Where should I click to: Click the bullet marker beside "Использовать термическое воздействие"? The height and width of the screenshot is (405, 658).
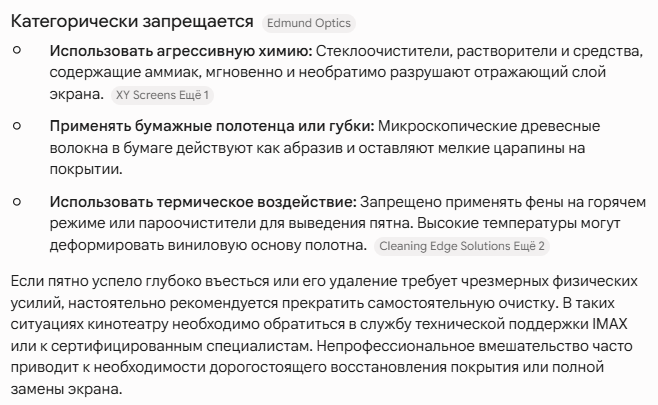pyautogui.click(x=17, y=202)
